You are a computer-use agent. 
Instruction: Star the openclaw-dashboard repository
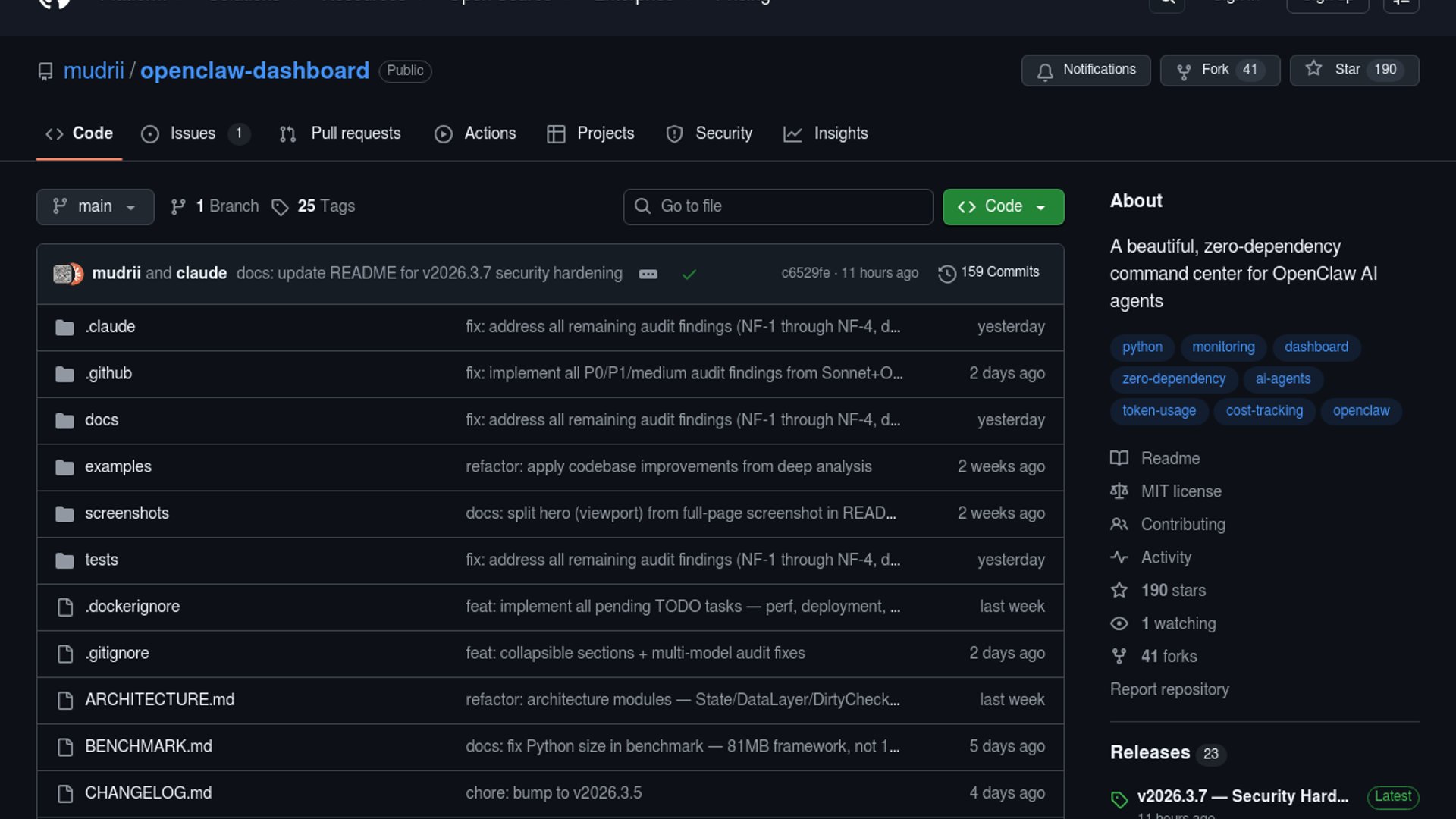click(x=1354, y=70)
